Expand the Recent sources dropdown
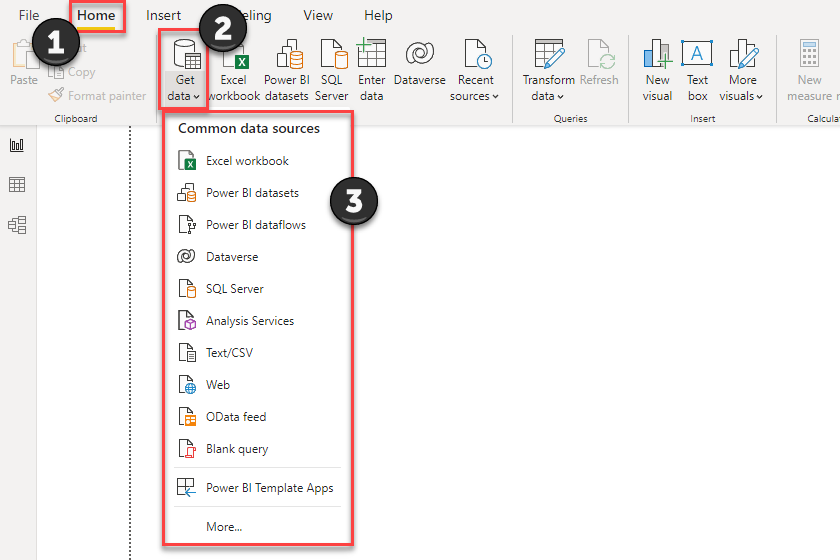The height and width of the screenshot is (560, 840). [x=475, y=70]
